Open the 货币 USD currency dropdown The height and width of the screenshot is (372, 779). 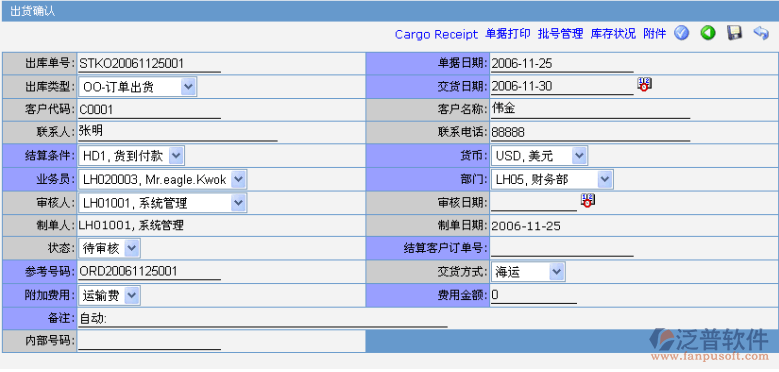coord(540,156)
